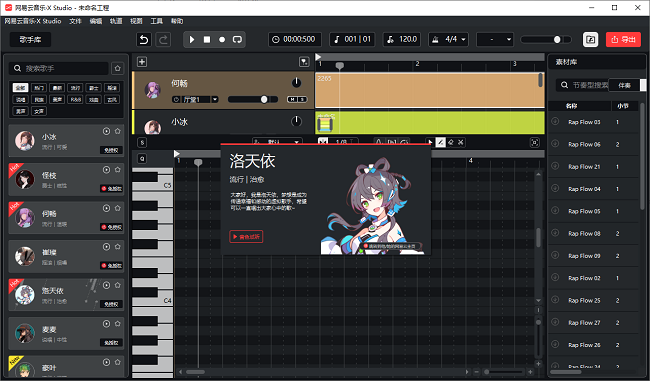Open the 文件 menu
Image resolution: width=650 pixels, height=381 pixels.
click(75, 21)
